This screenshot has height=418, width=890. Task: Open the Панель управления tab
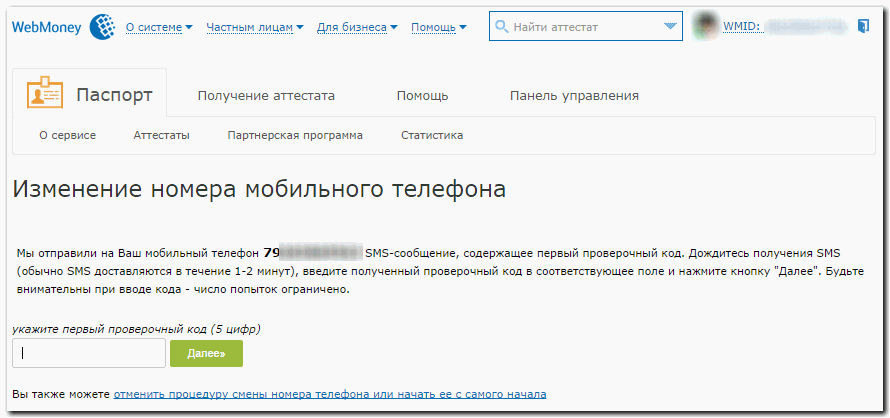pyautogui.click(x=574, y=96)
